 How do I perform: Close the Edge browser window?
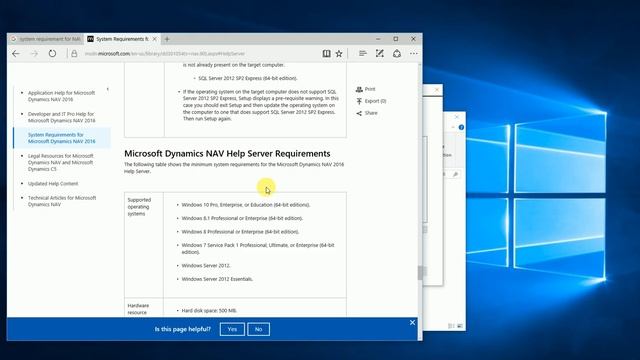point(413,39)
